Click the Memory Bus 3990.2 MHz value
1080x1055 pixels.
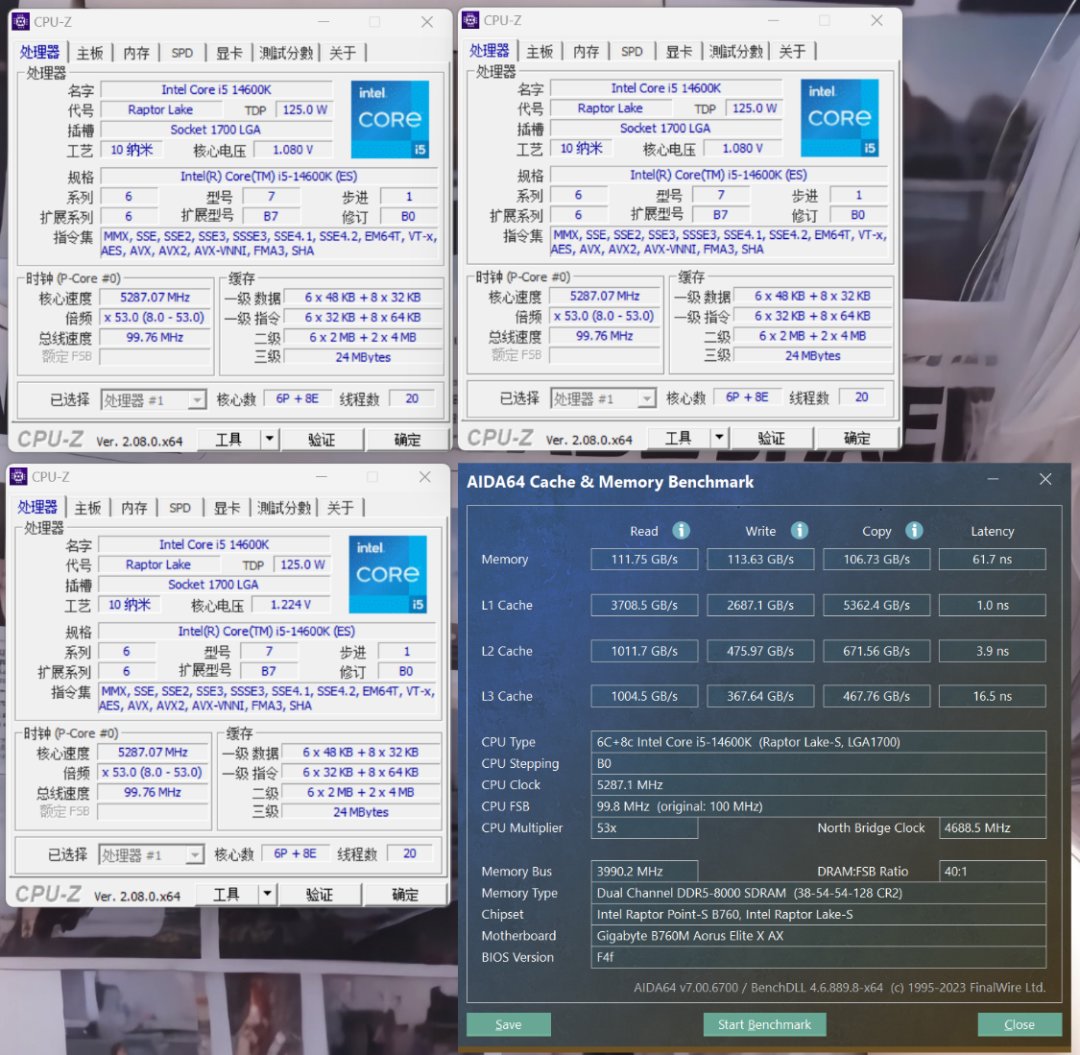coord(644,871)
